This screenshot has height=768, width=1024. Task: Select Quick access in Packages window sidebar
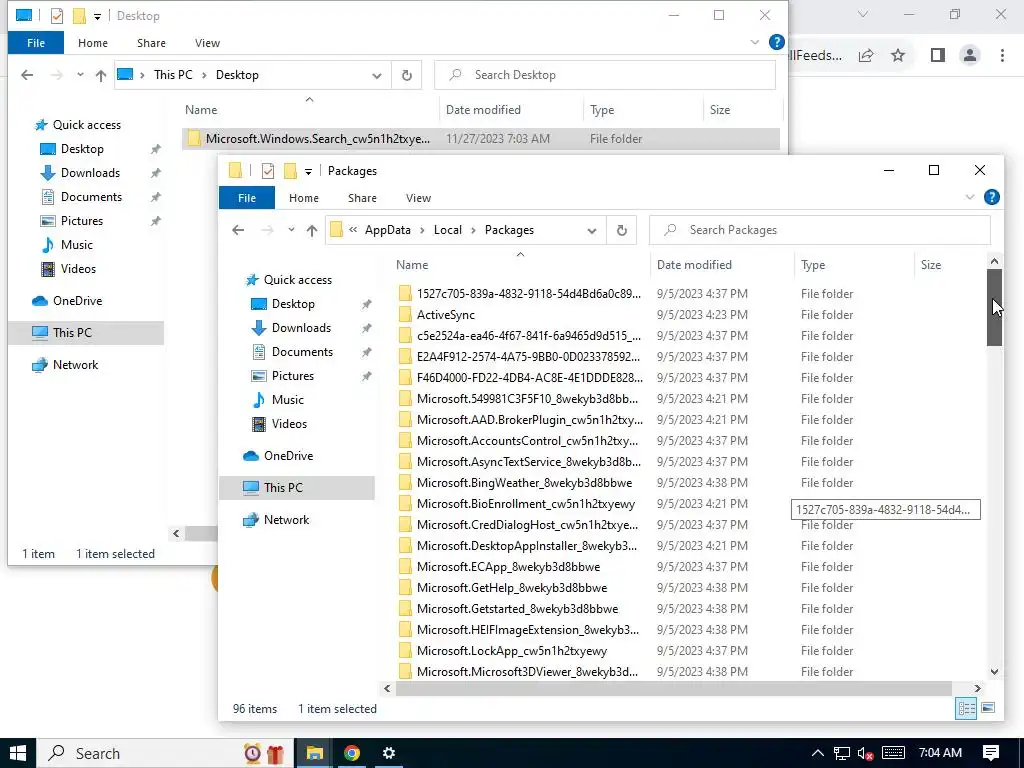(x=297, y=280)
